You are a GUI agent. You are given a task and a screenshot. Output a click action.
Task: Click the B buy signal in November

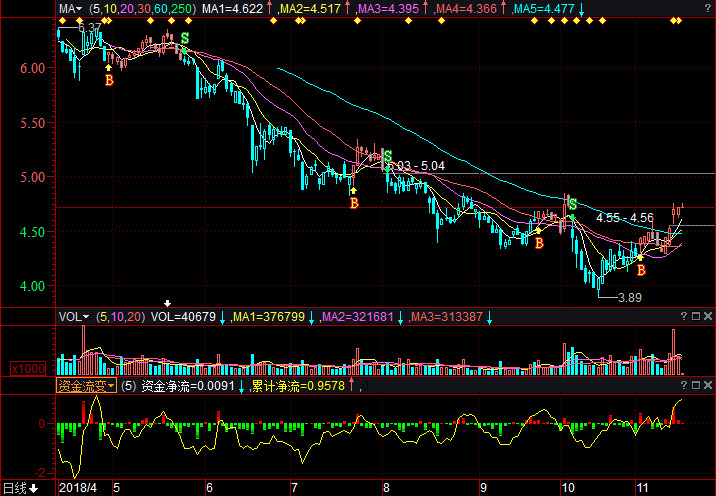tap(641, 269)
